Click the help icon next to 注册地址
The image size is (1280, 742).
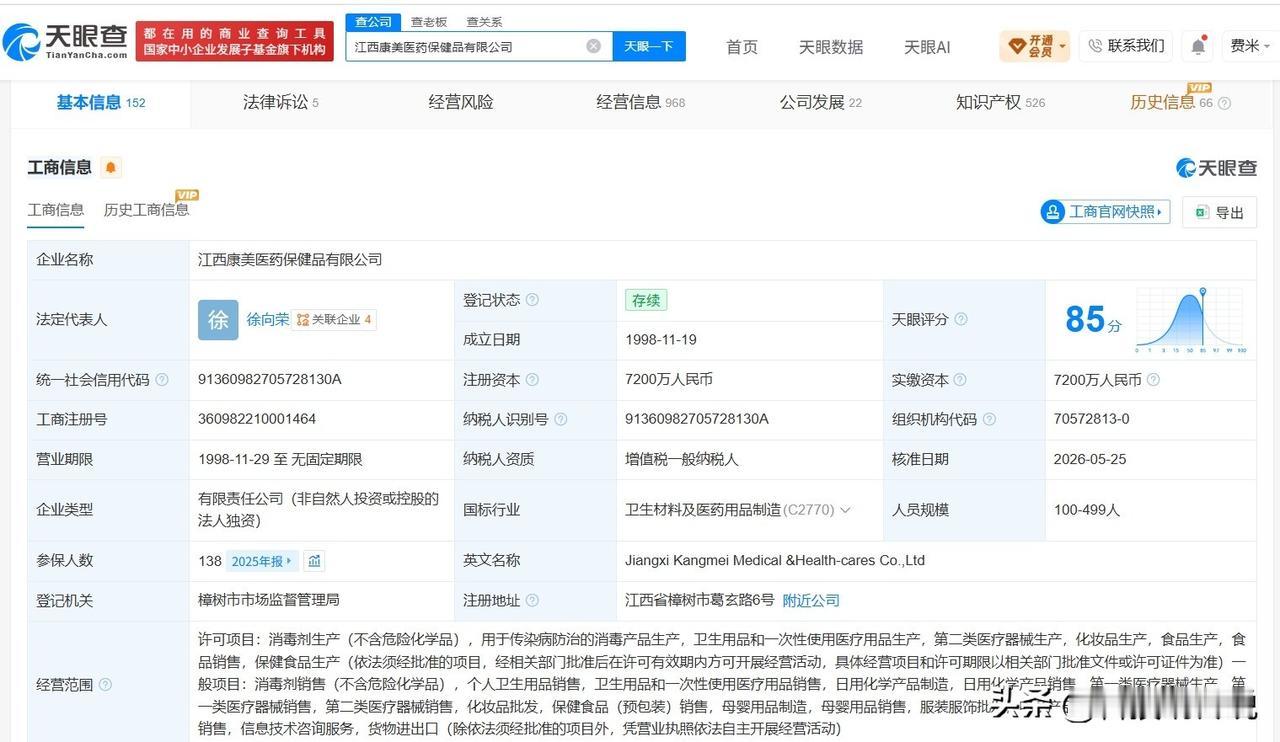(x=532, y=601)
